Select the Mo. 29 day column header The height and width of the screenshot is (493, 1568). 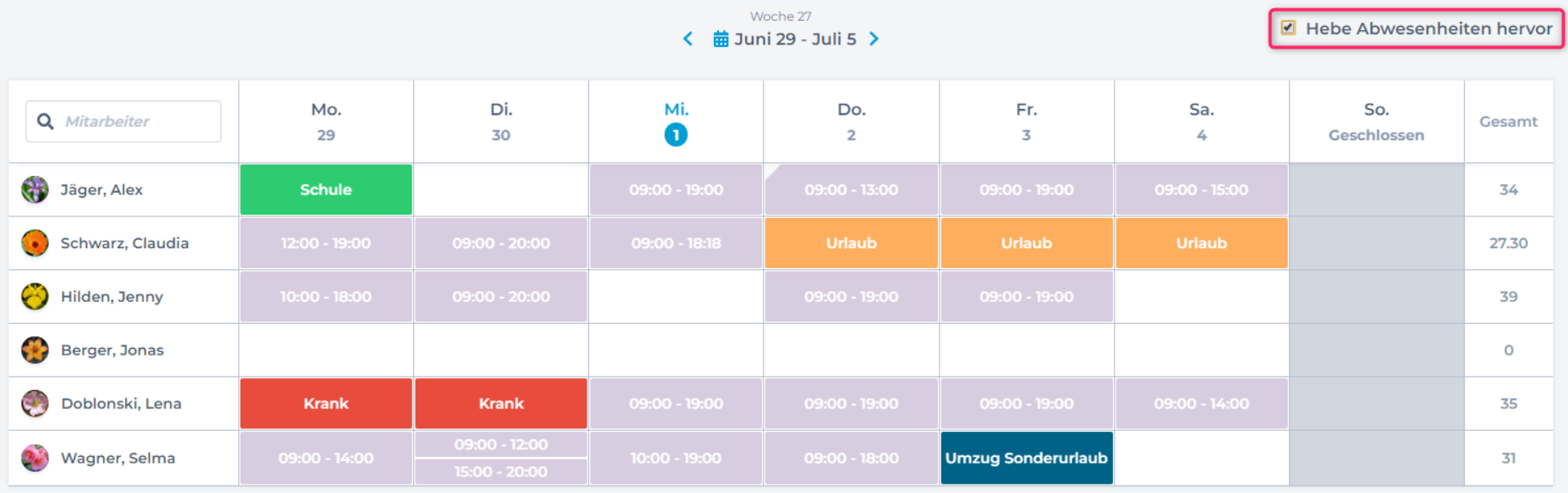326,122
